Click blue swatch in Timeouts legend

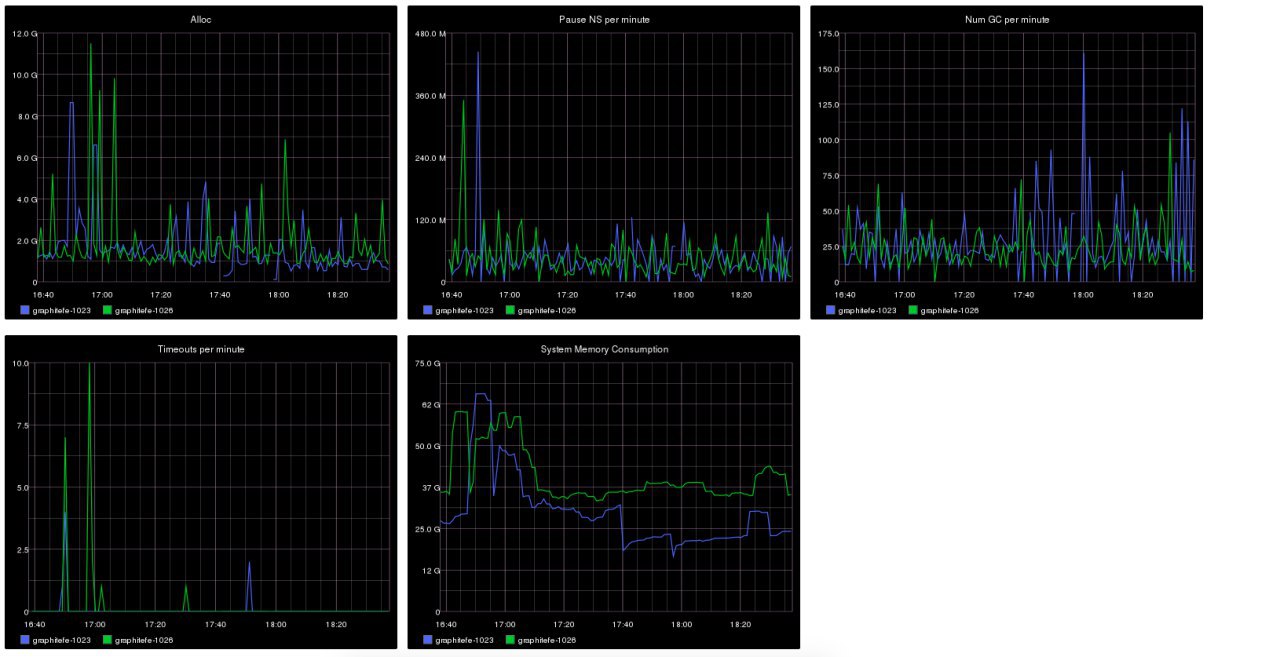[24, 640]
